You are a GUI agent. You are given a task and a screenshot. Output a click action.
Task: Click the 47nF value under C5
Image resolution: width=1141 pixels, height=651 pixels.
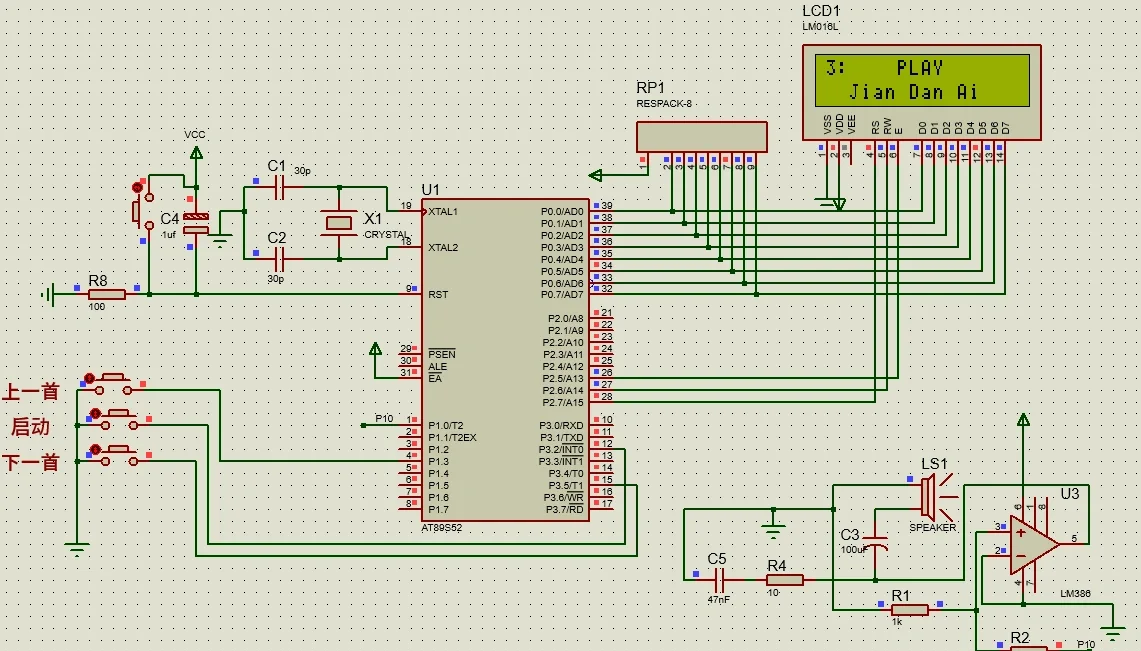click(718, 600)
